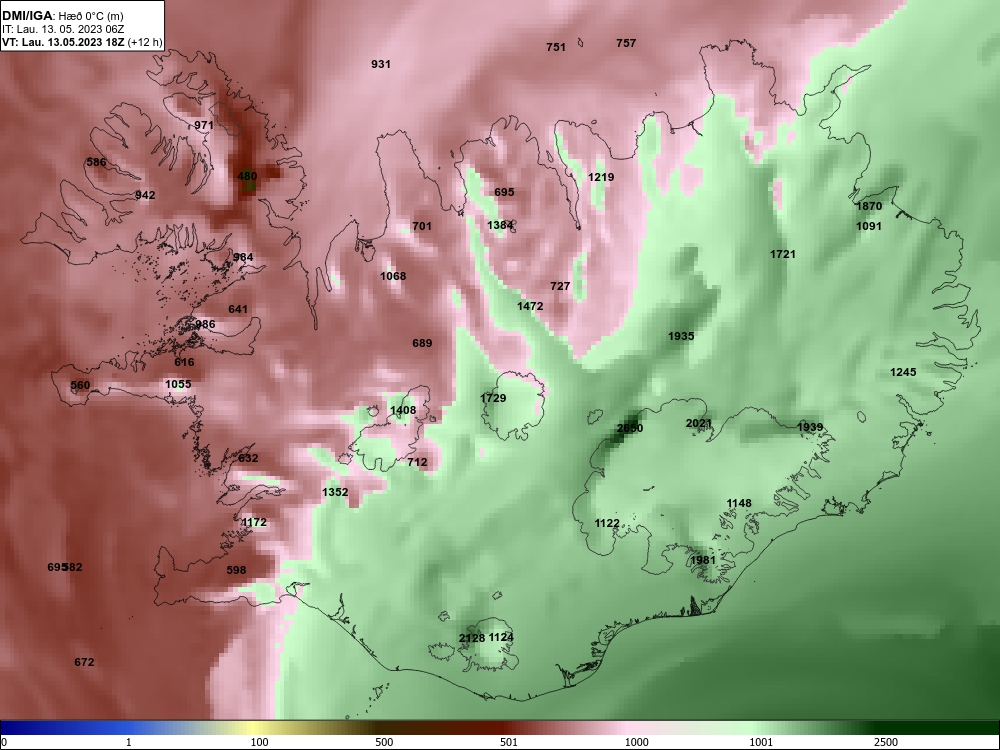Click the map value 1472
Image resolution: width=1000 pixels, height=750 pixels.
[x=531, y=306]
